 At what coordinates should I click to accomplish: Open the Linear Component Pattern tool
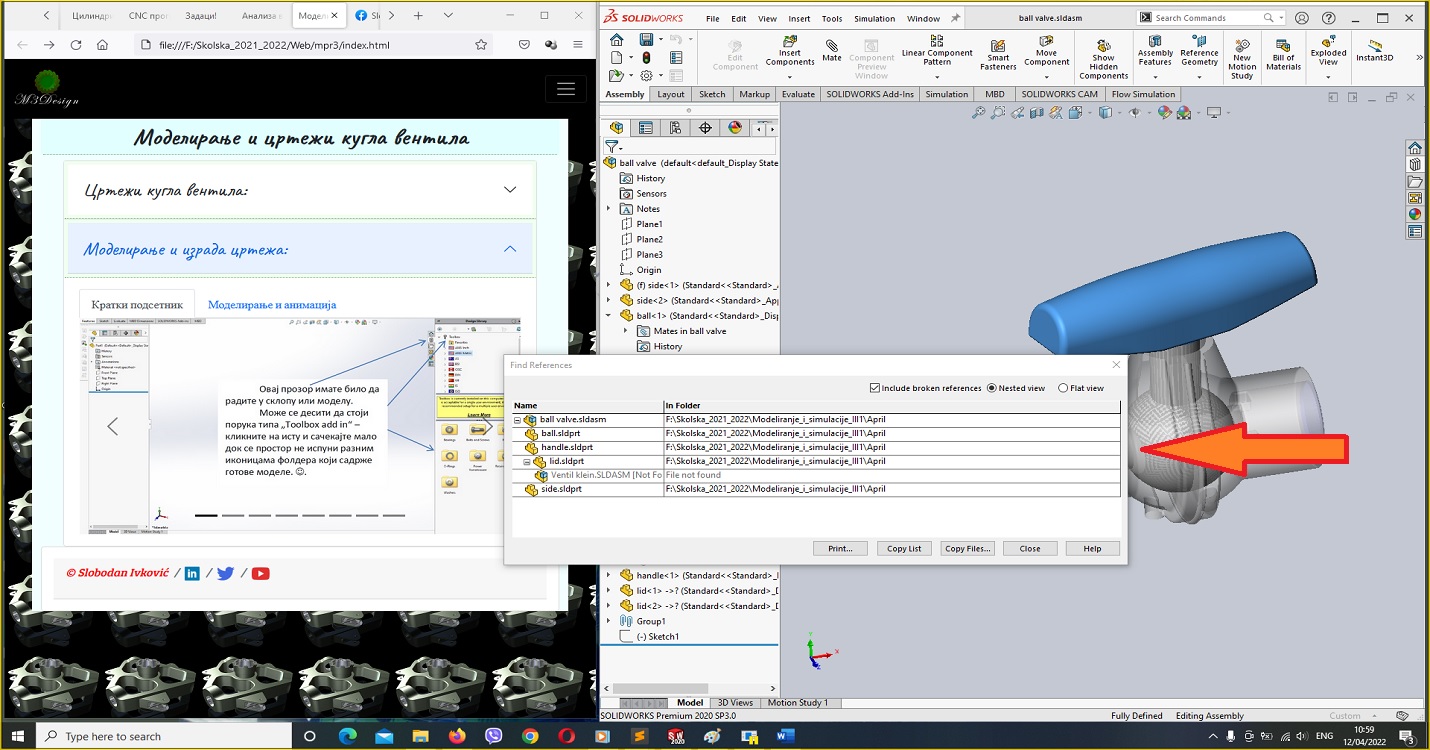[x=937, y=51]
